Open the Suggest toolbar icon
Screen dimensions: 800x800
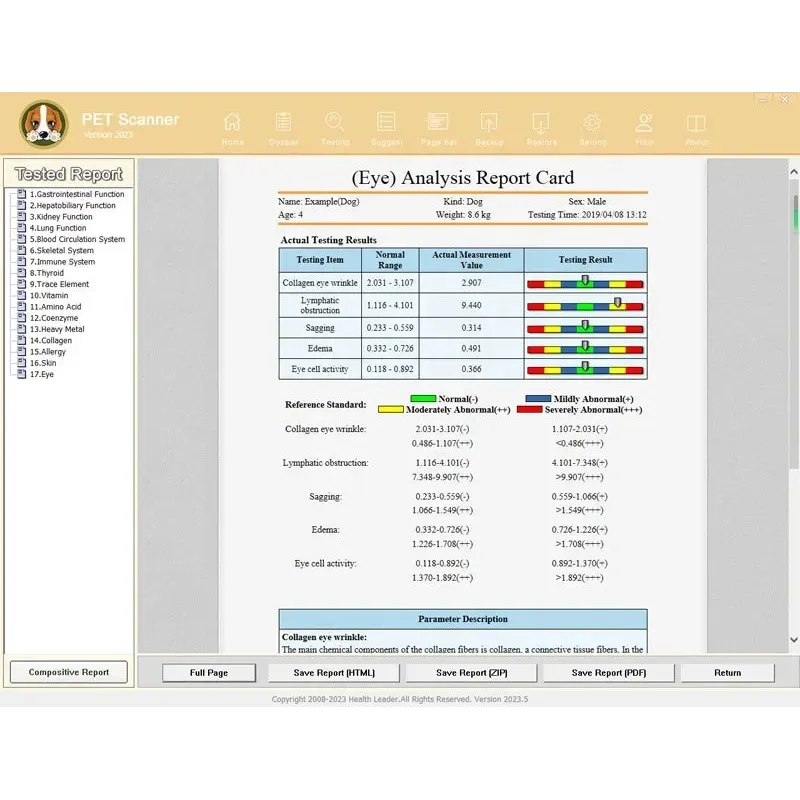[386, 126]
